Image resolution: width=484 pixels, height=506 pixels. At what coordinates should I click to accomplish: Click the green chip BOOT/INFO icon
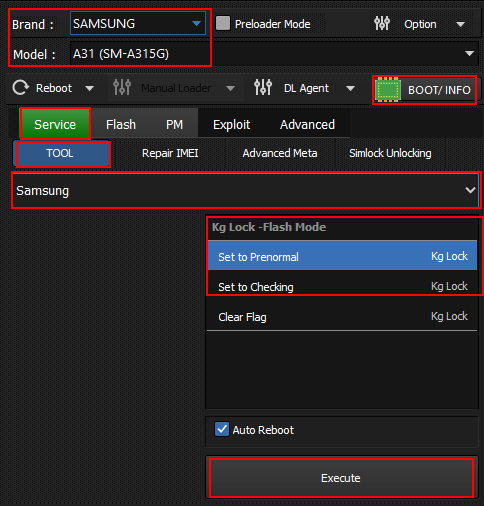(388, 90)
